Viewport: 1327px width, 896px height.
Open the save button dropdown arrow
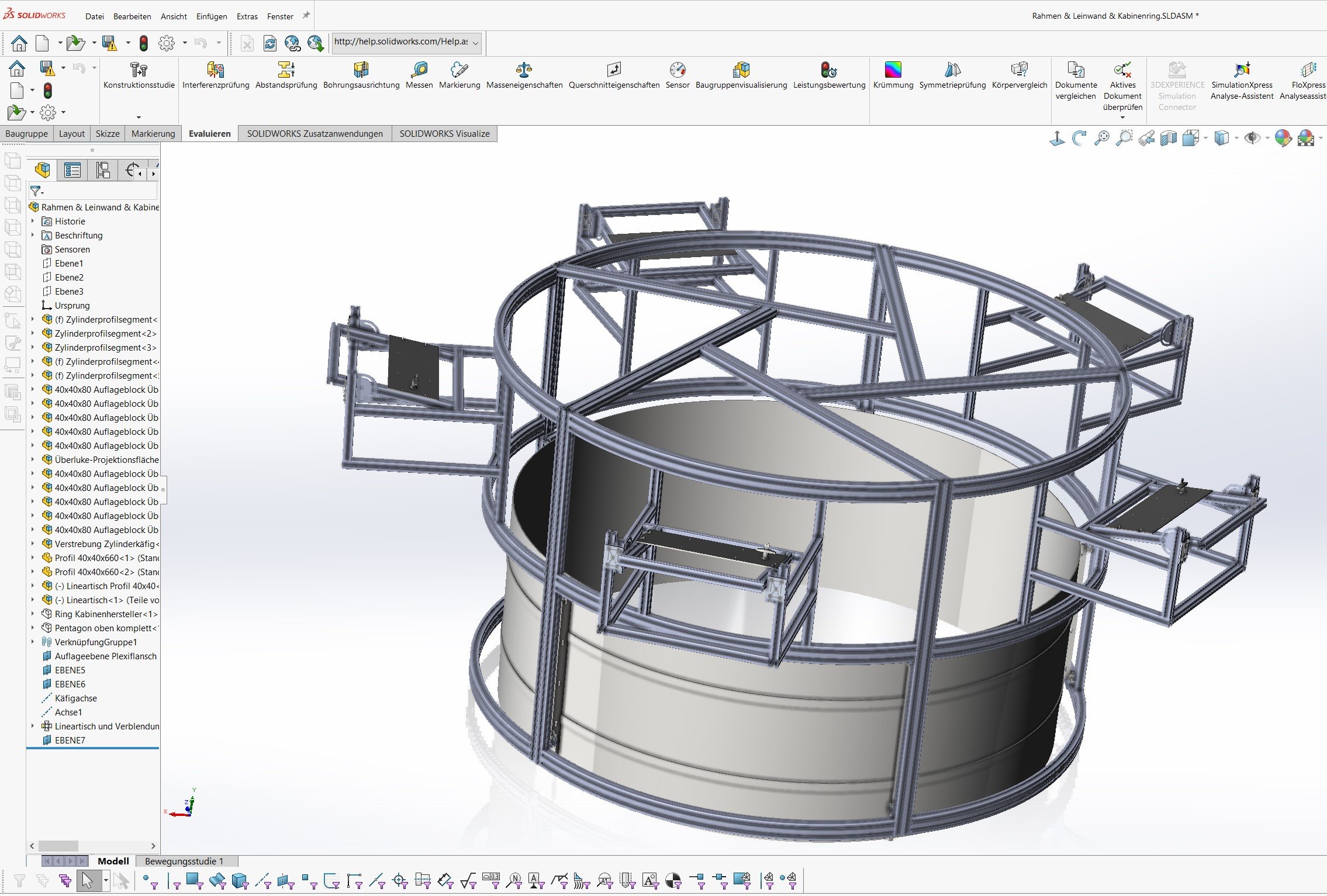[128, 43]
